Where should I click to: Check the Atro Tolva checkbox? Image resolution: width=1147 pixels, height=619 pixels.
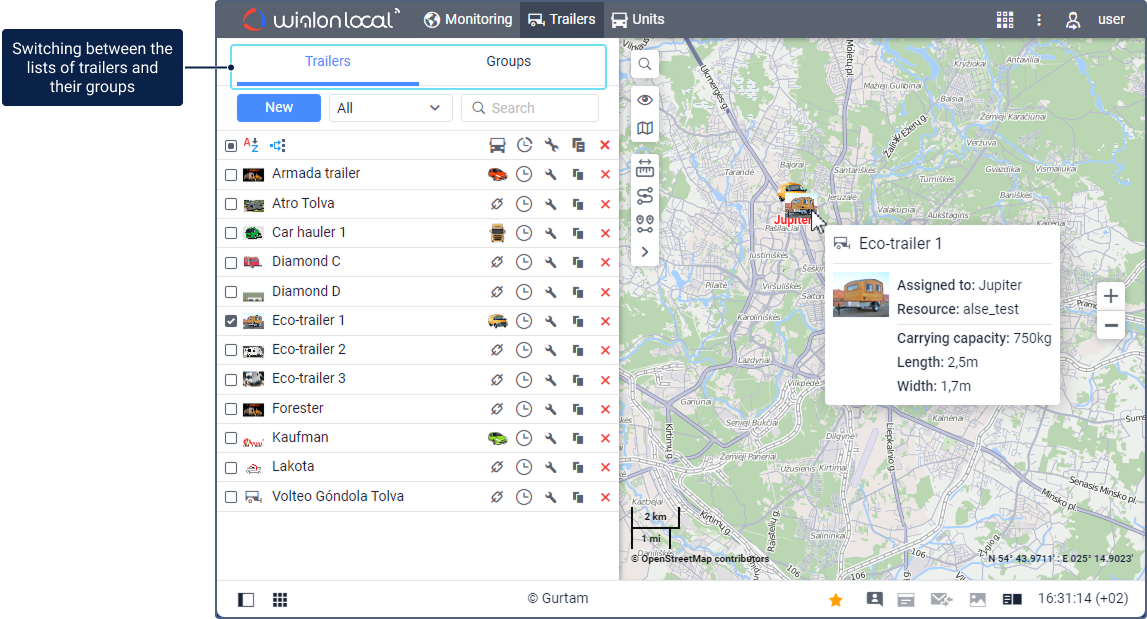click(x=230, y=204)
